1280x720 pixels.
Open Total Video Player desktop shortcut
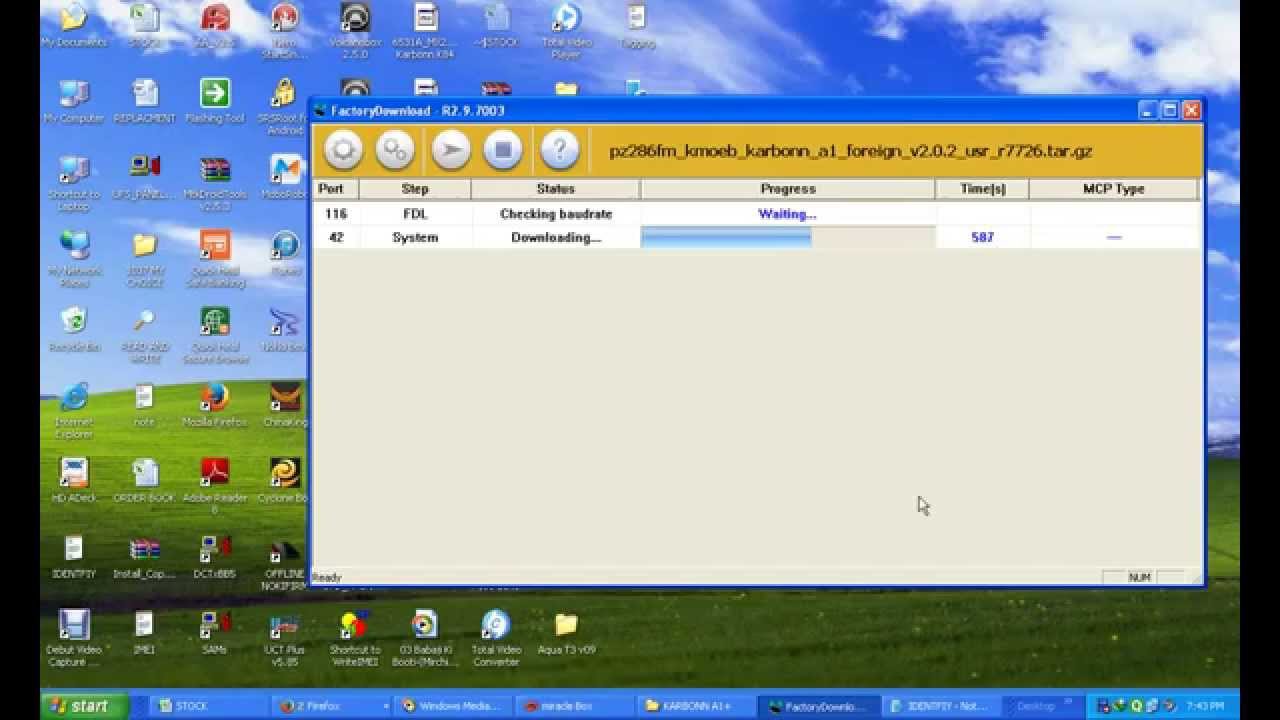pos(566,30)
